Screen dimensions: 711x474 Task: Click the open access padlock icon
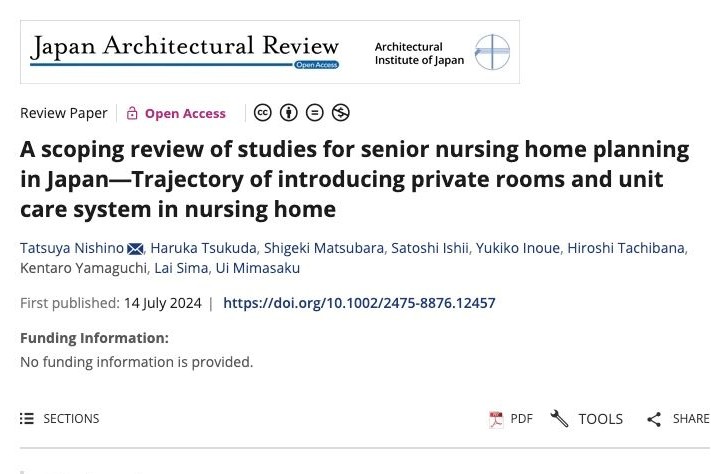pyautogui.click(x=132, y=114)
